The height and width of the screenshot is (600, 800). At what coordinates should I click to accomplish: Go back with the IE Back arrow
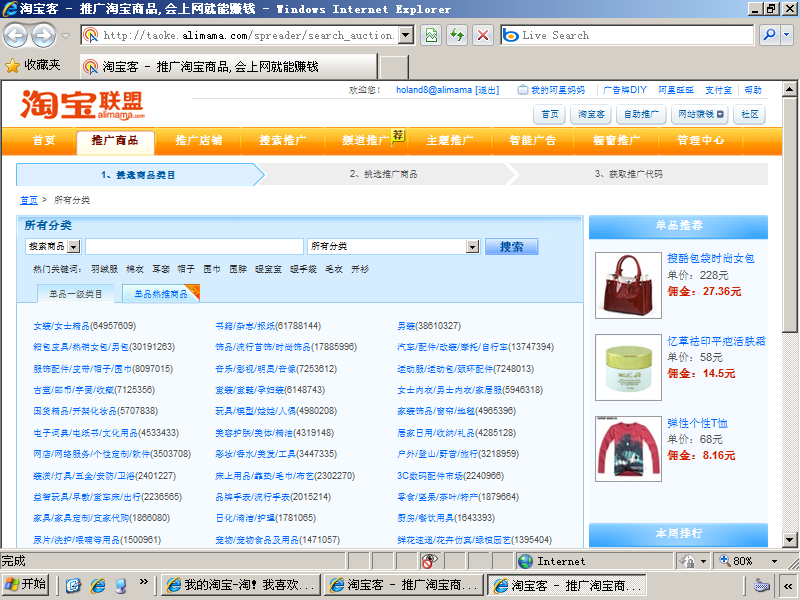16,35
